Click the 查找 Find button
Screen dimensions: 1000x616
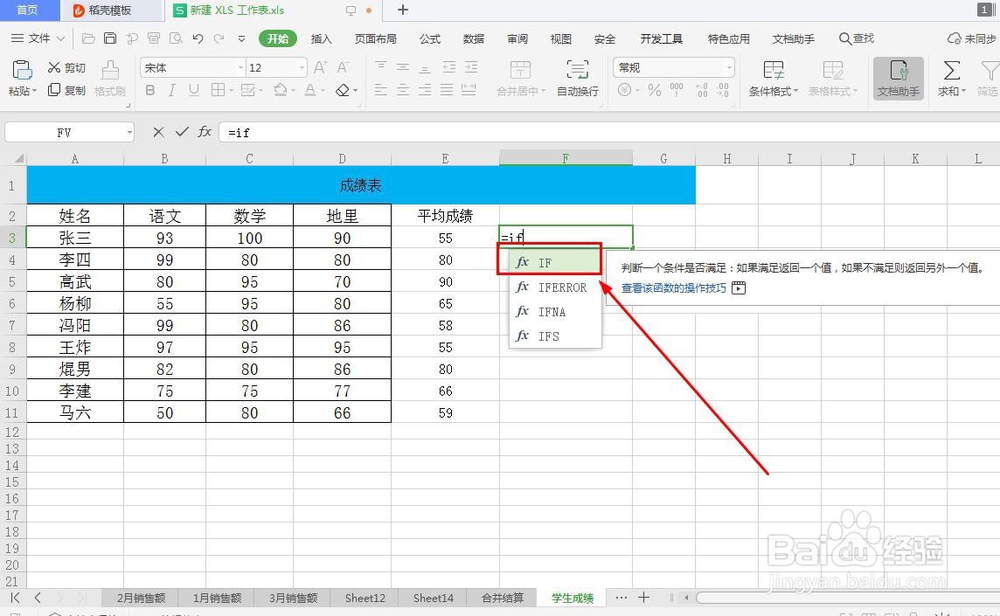[x=858, y=40]
